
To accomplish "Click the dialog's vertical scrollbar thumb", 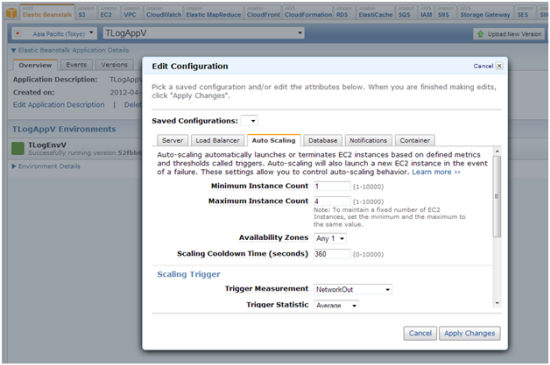I will coord(497,197).
